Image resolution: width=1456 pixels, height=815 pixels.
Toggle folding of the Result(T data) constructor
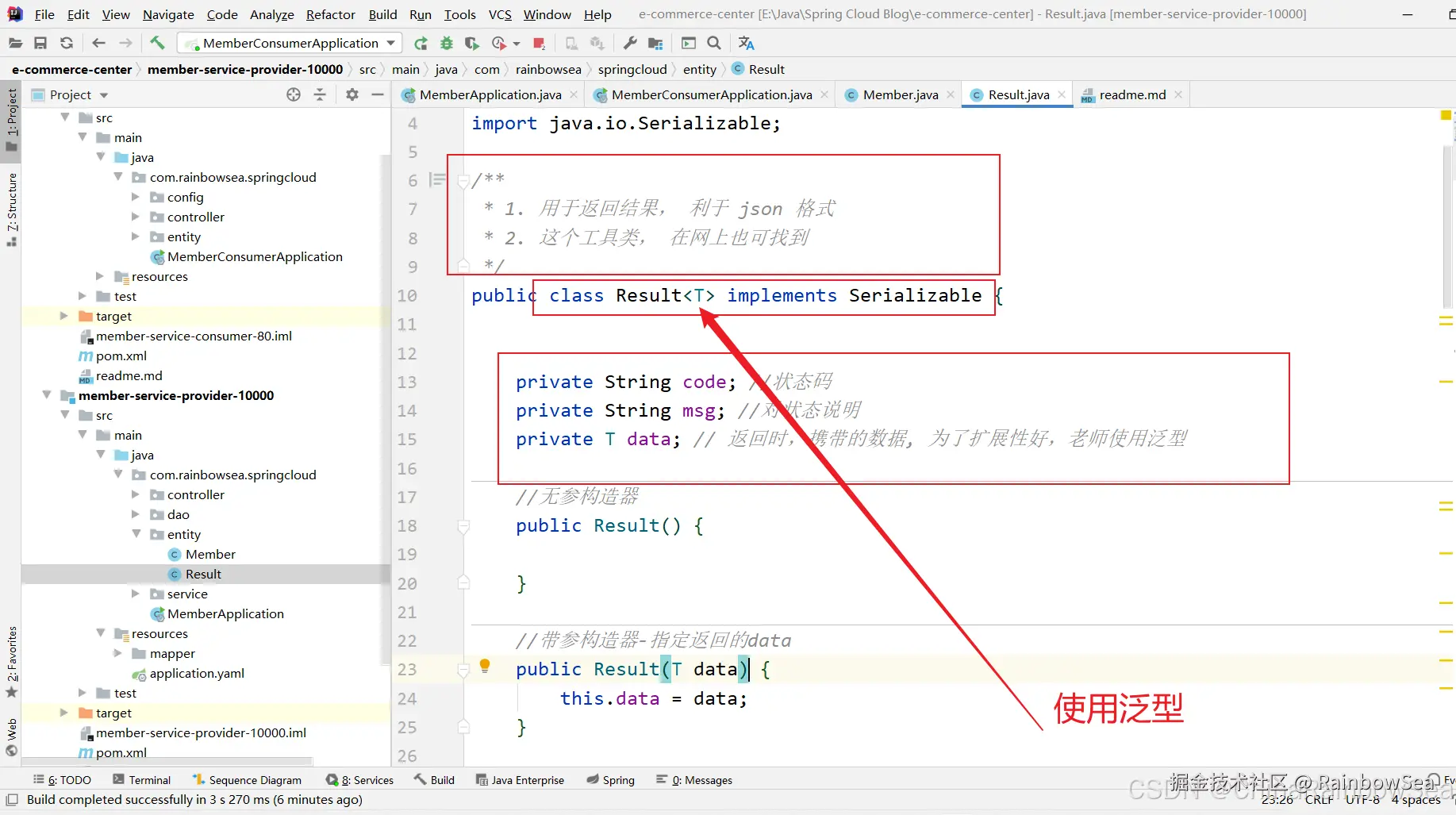point(463,670)
